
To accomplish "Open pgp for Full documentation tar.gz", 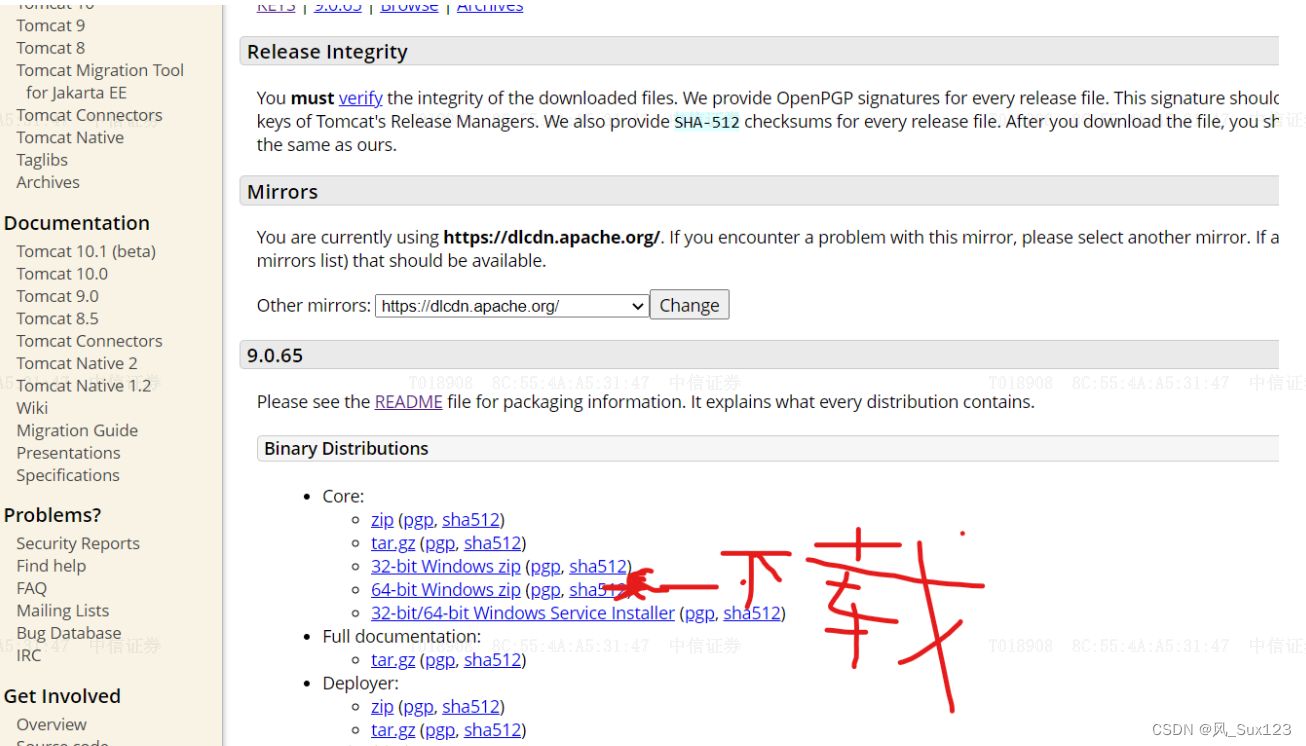I will [x=440, y=660].
